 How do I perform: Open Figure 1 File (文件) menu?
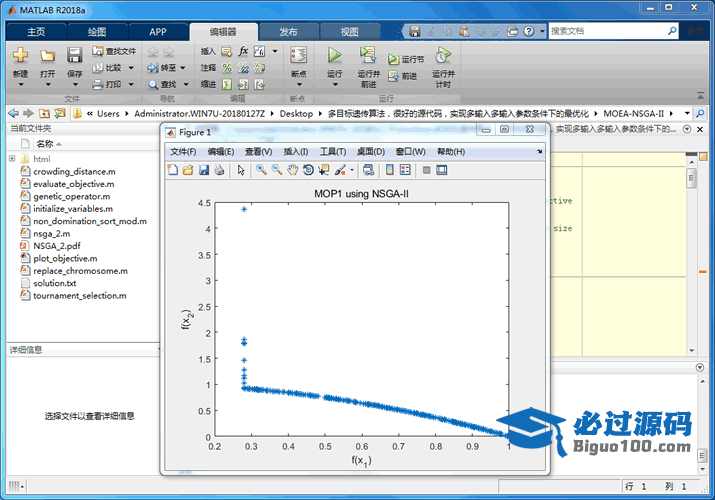[183, 152]
